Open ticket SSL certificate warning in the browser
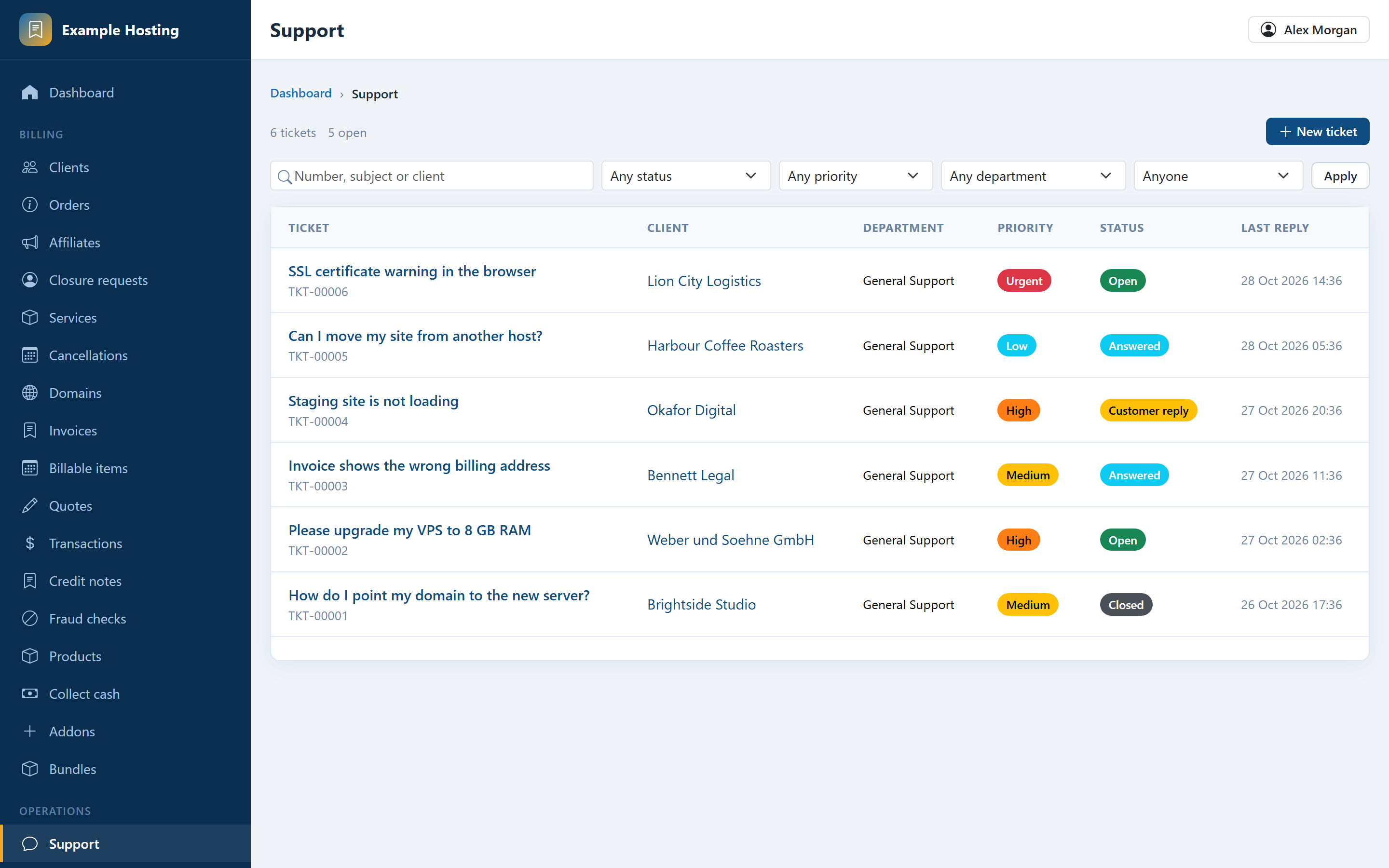This screenshot has height=868, width=1389. [412, 271]
